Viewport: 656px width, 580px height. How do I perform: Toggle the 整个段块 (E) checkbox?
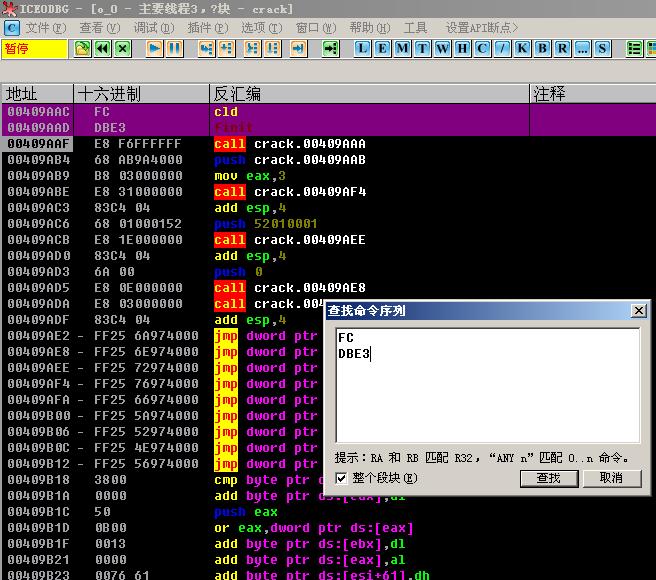(x=341, y=478)
